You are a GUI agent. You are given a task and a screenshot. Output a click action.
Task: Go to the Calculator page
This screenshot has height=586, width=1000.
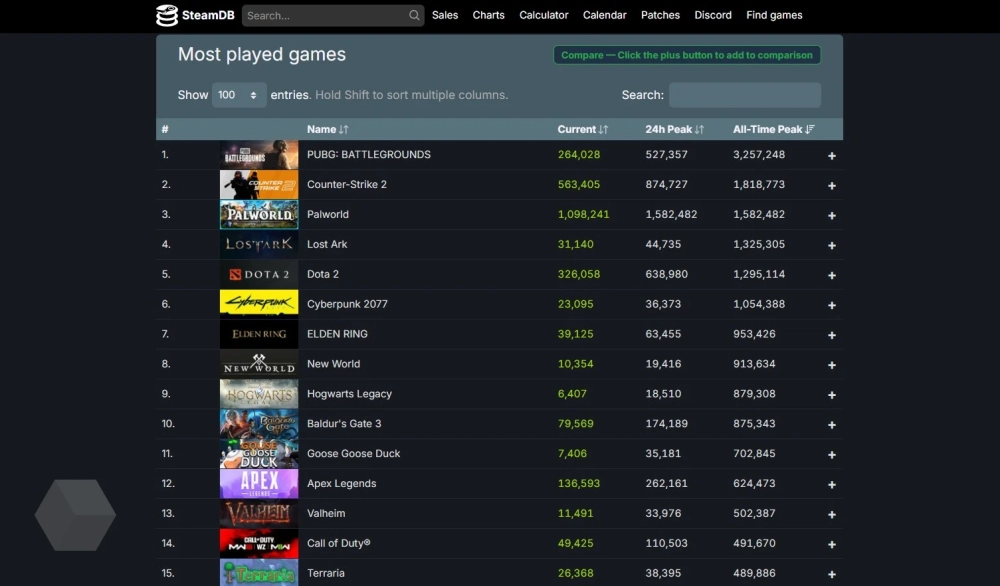click(543, 15)
